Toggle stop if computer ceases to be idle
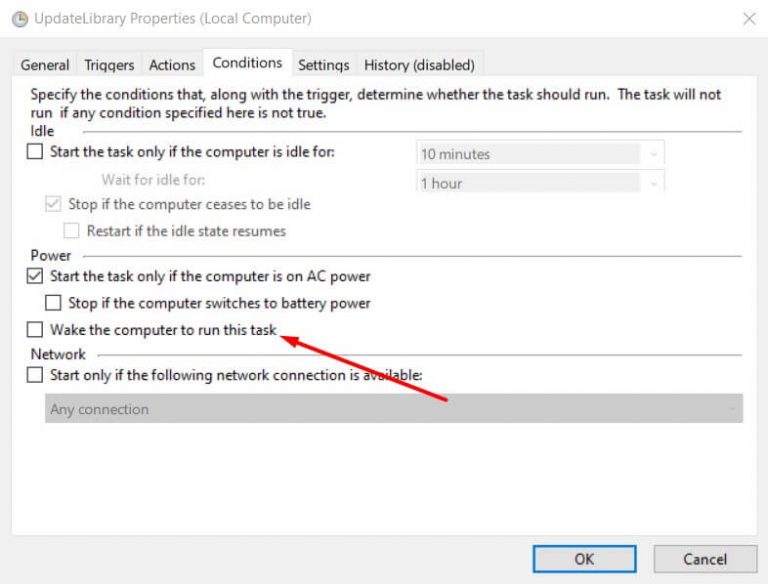The height and width of the screenshot is (584, 768). click(x=54, y=204)
